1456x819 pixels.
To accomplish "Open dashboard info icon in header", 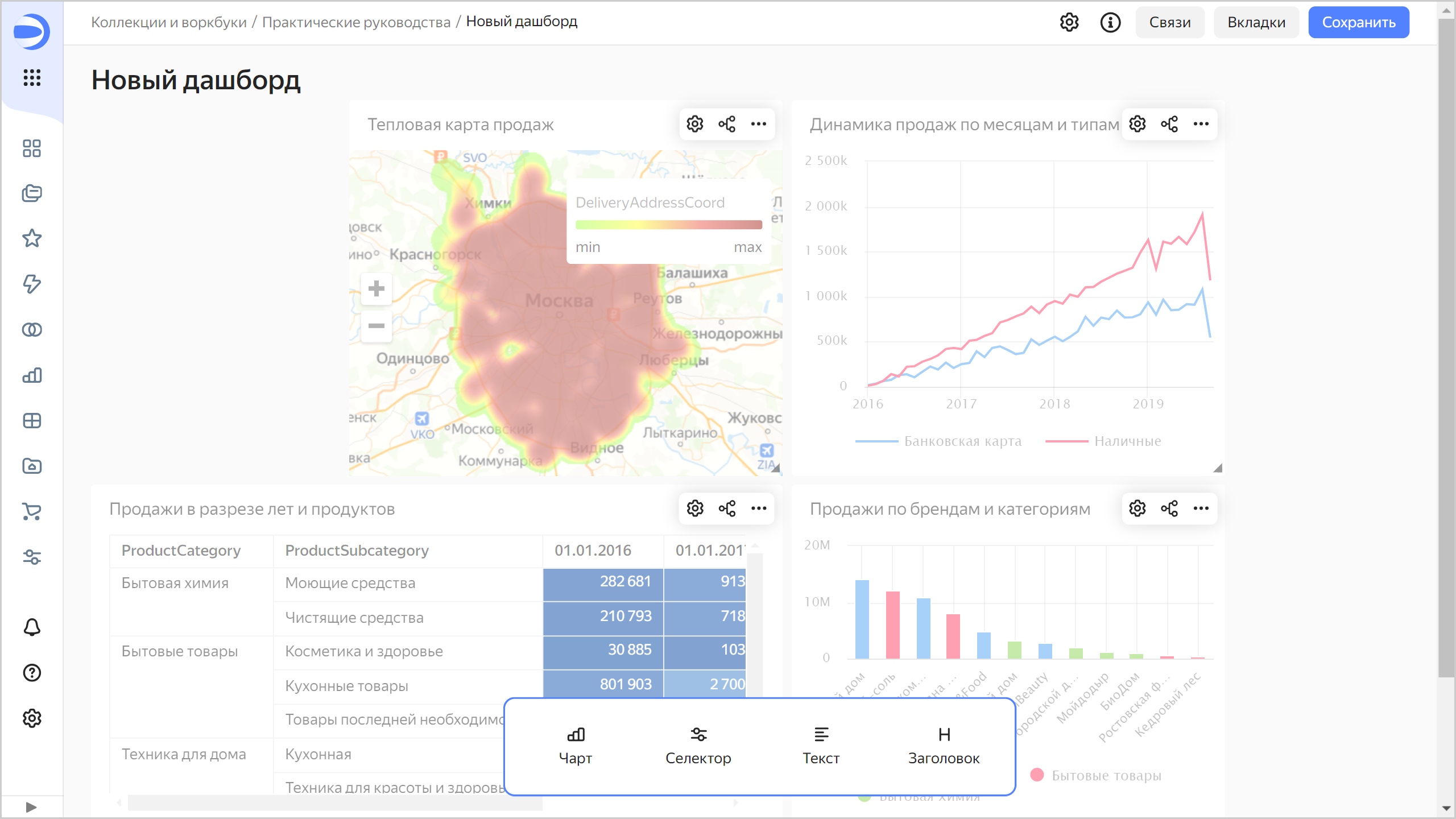I will (1110, 23).
